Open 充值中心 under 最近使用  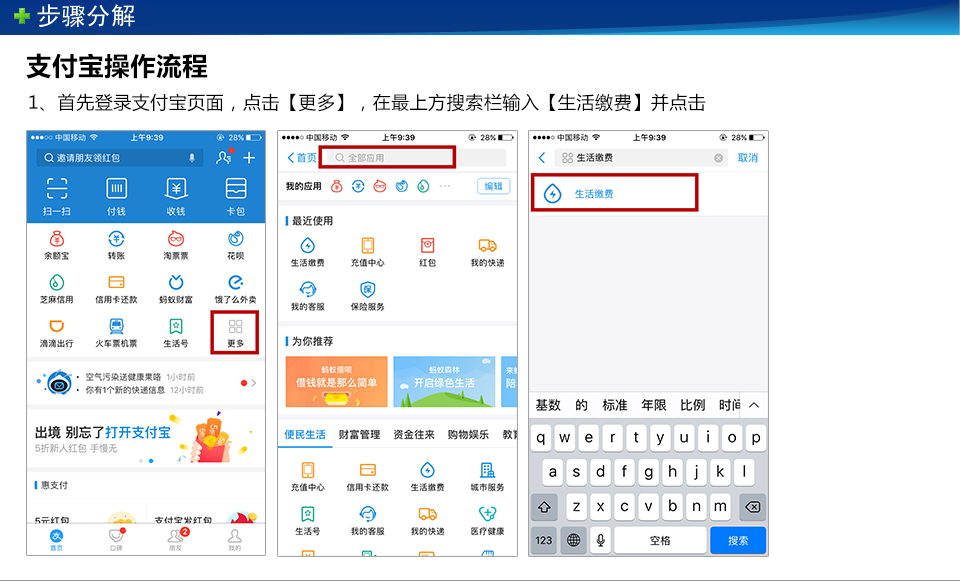[x=367, y=252]
